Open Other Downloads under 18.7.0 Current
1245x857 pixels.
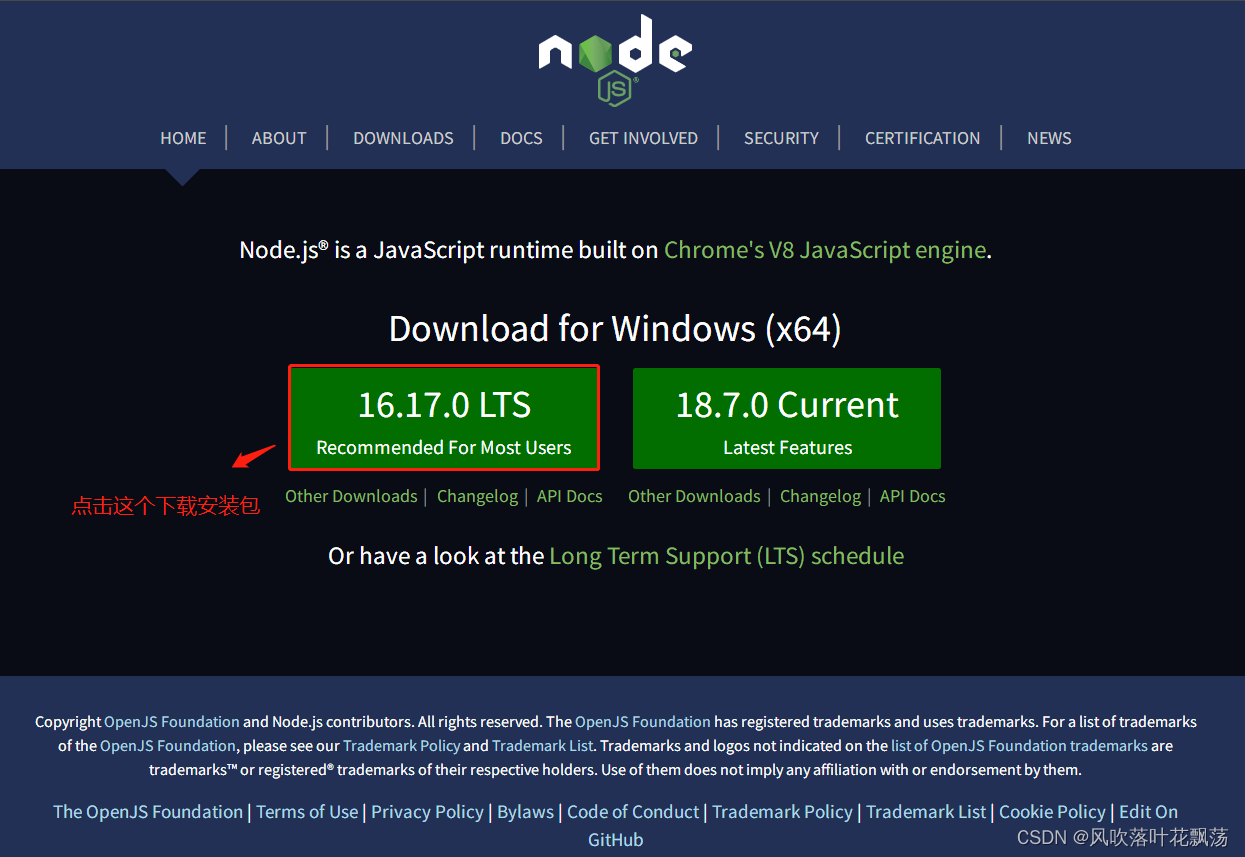(694, 496)
